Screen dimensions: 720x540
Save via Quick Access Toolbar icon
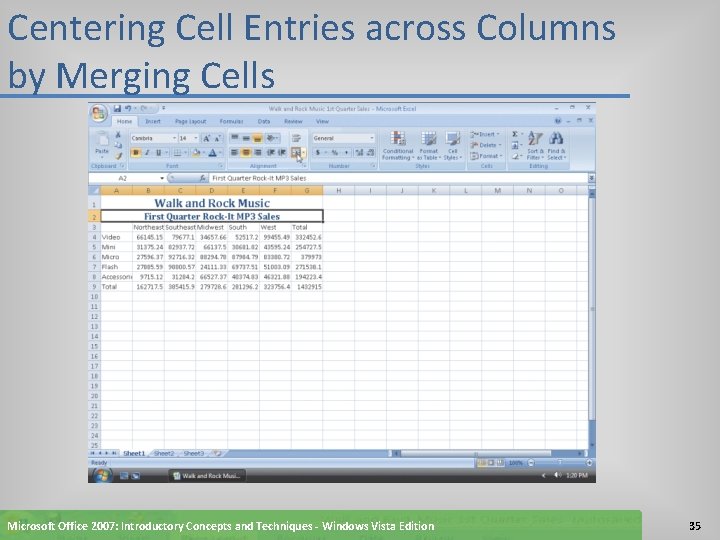click(117, 108)
